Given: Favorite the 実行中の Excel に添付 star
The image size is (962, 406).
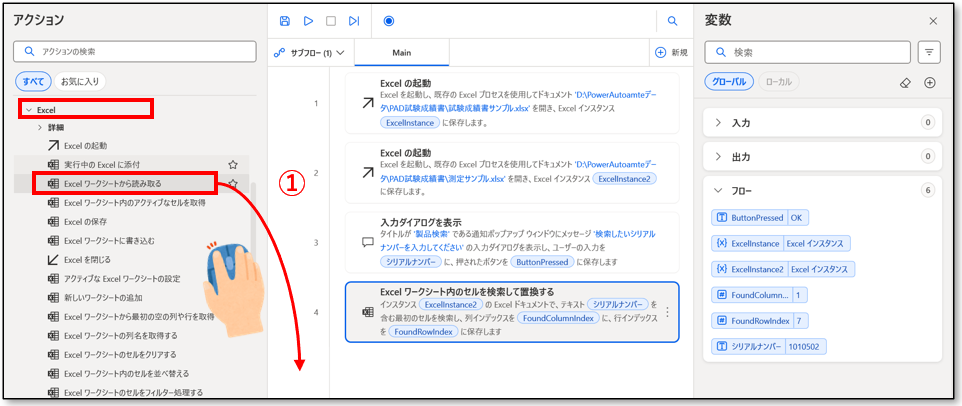Looking at the screenshot, I should pos(233,164).
